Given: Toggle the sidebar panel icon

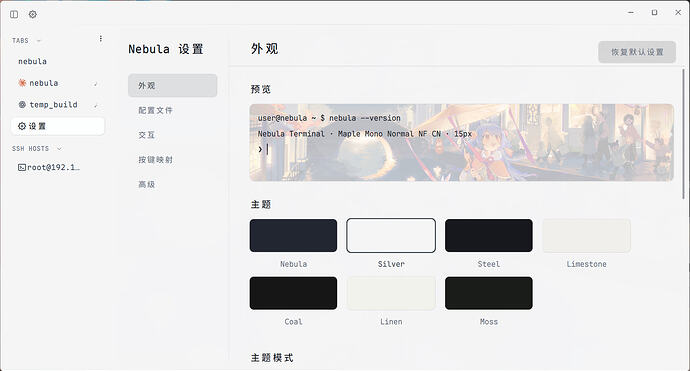Looking at the screenshot, I should tap(14, 15).
